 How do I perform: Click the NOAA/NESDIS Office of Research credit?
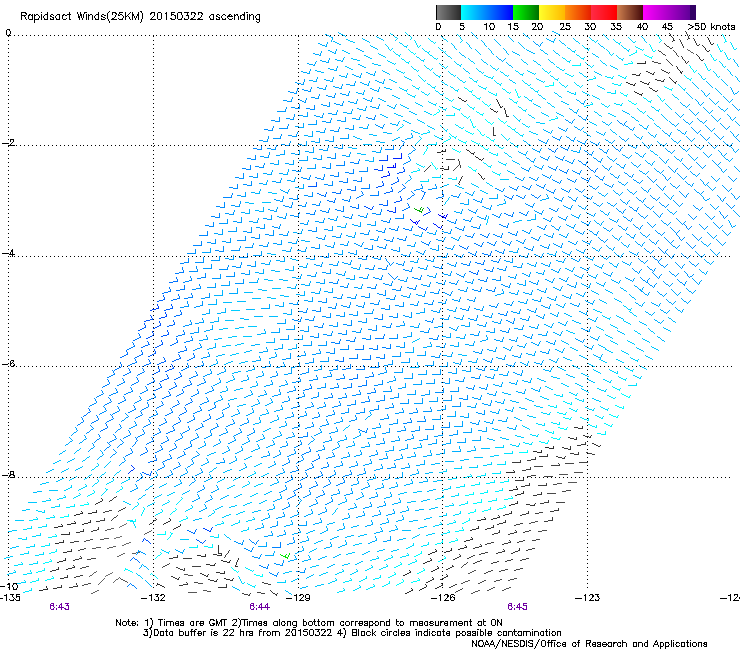[x=589, y=644]
